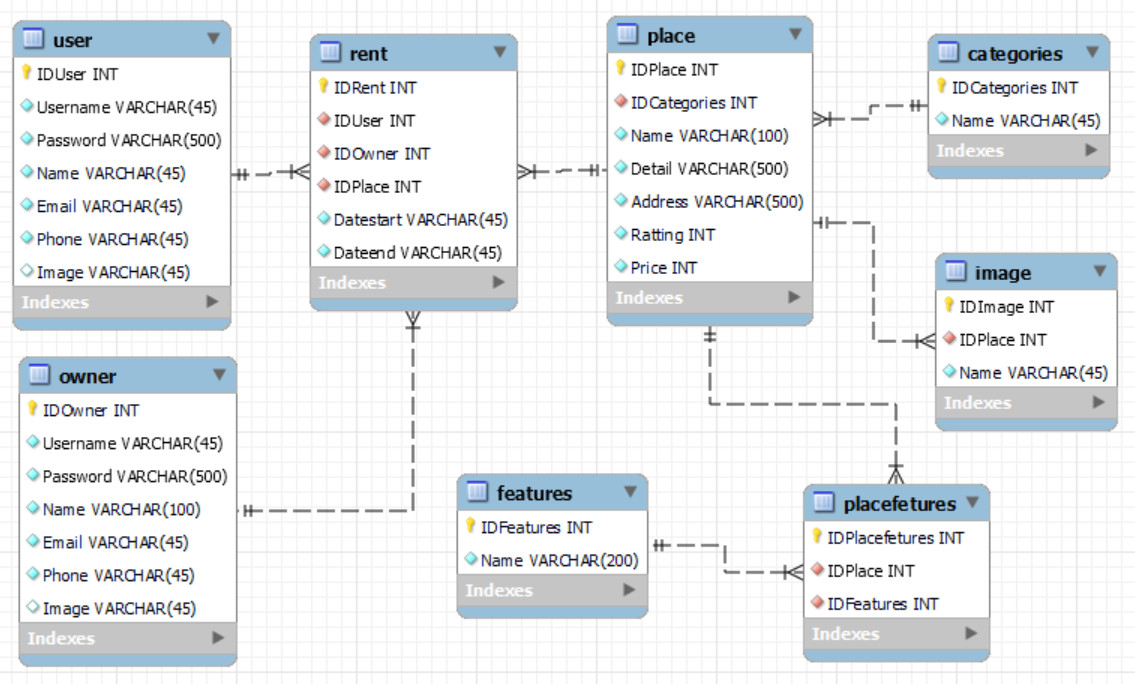Click the IDFeatures key icon in features table

coord(471,525)
